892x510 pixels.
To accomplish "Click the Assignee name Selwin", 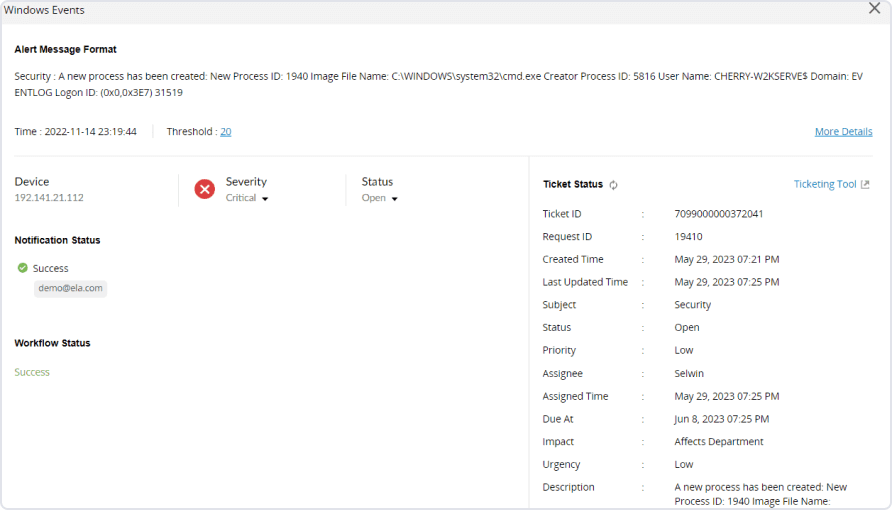I will click(x=689, y=373).
